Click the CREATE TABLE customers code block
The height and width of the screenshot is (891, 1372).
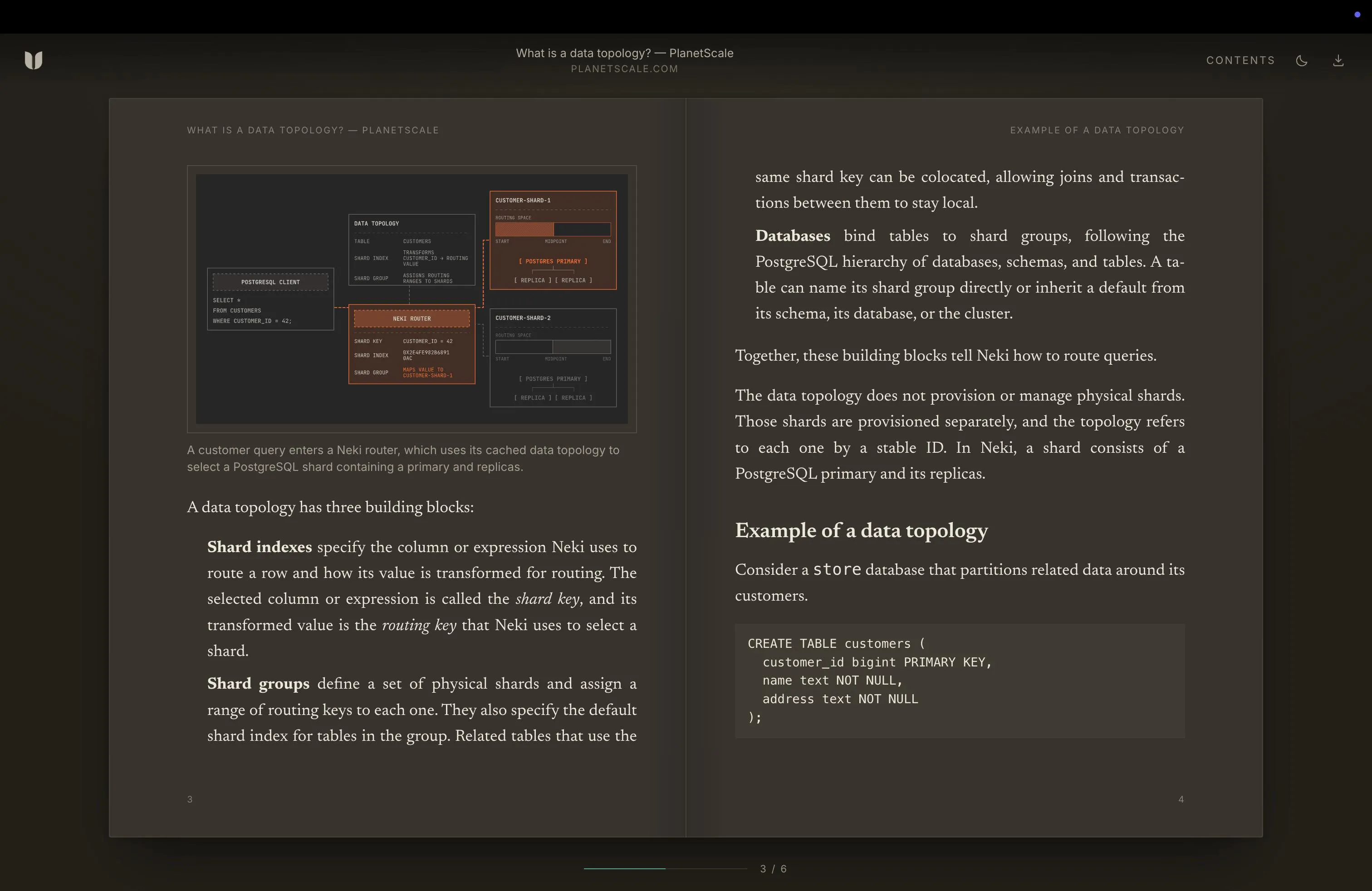click(960, 680)
